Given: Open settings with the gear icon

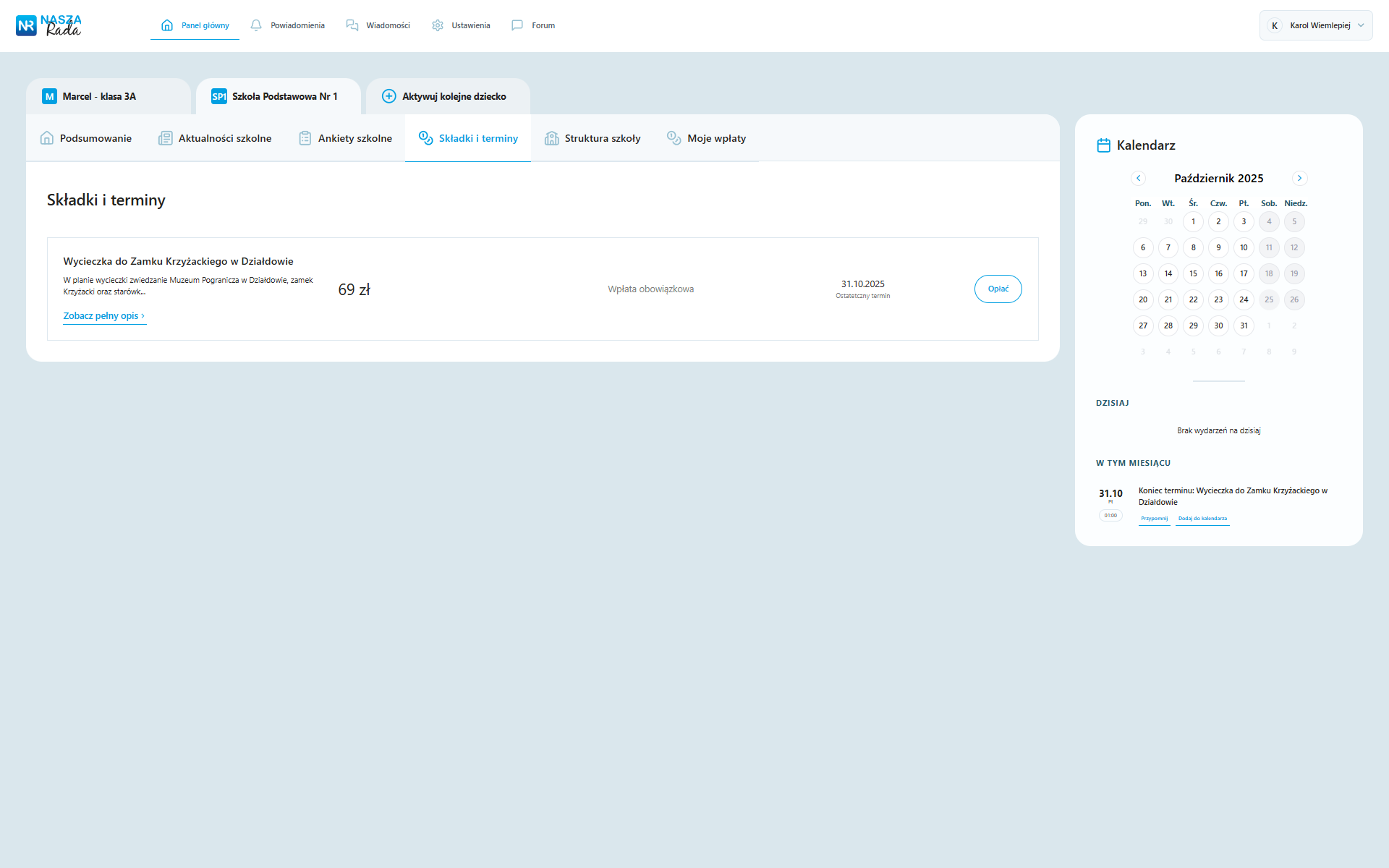Looking at the screenshot, I should (x=438, y=25).
